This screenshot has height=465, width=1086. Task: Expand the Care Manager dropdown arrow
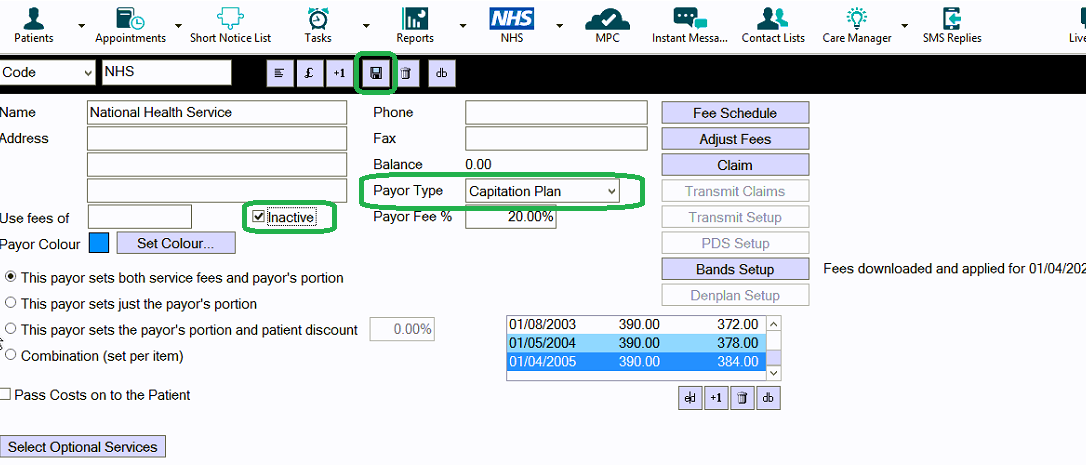click(x=905, y=26)
